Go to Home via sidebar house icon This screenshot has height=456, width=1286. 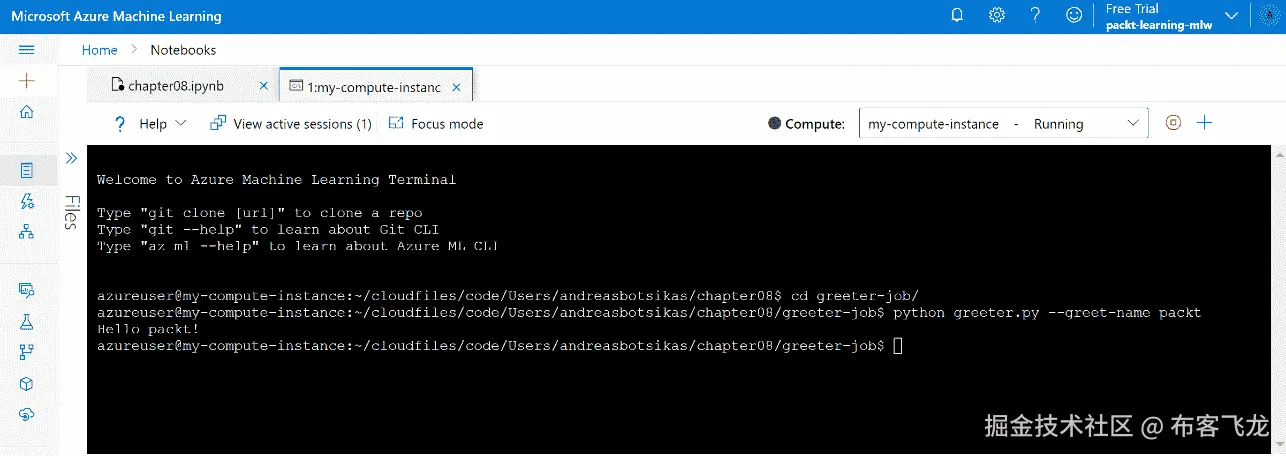[x=27, y=111]
